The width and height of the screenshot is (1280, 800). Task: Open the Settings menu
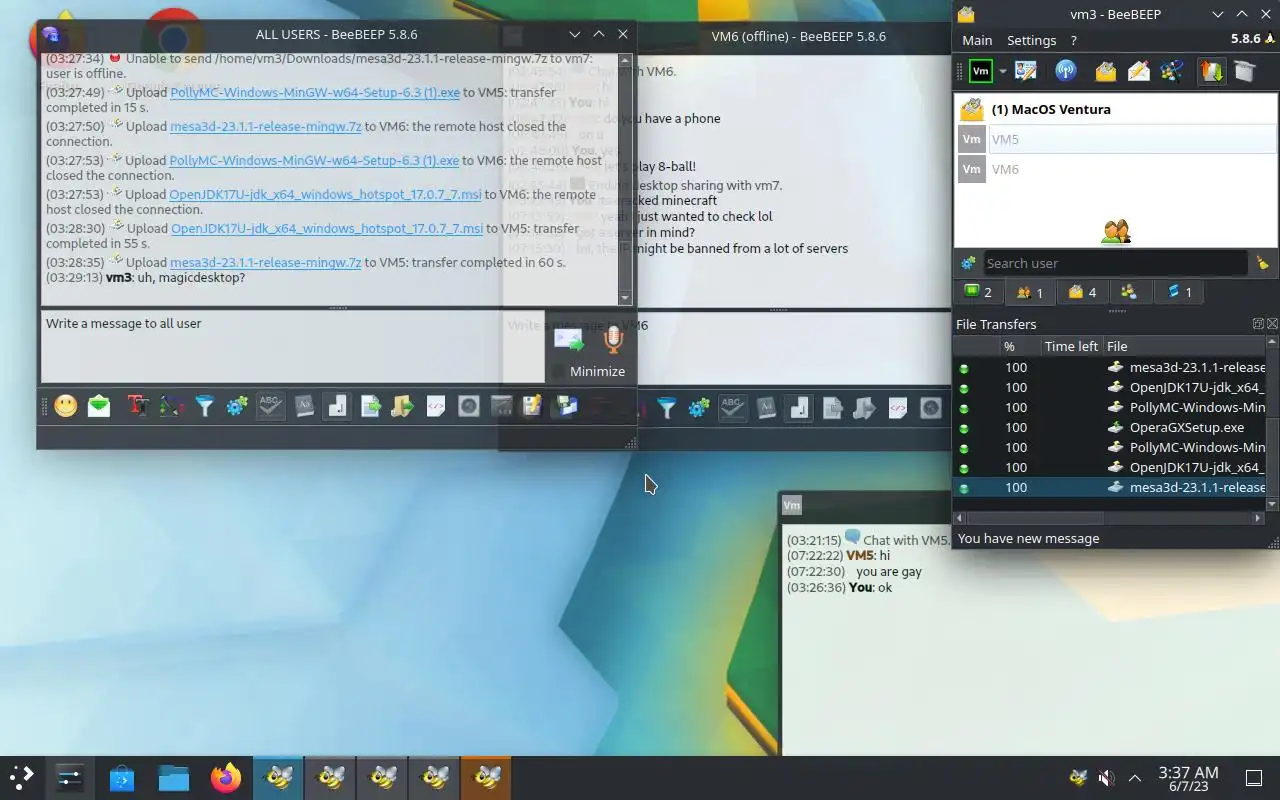point(1031,40)
